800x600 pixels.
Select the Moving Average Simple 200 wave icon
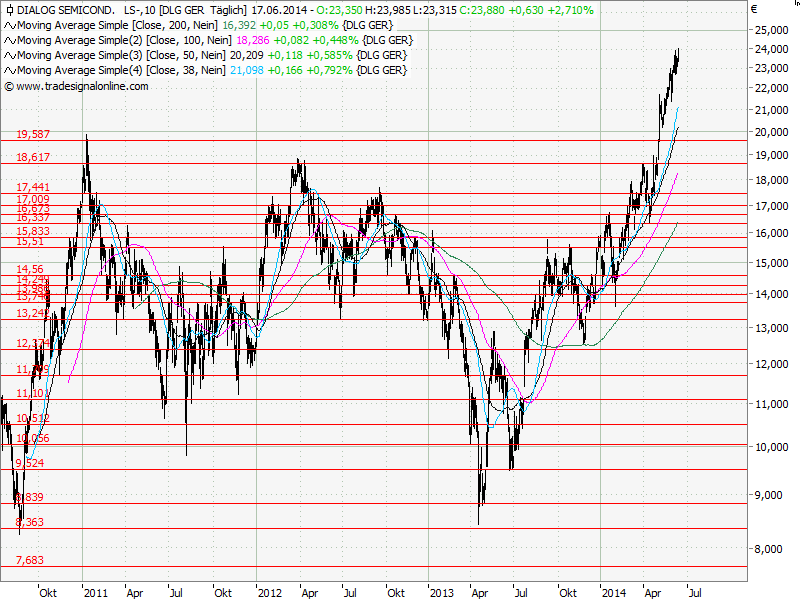9,27
